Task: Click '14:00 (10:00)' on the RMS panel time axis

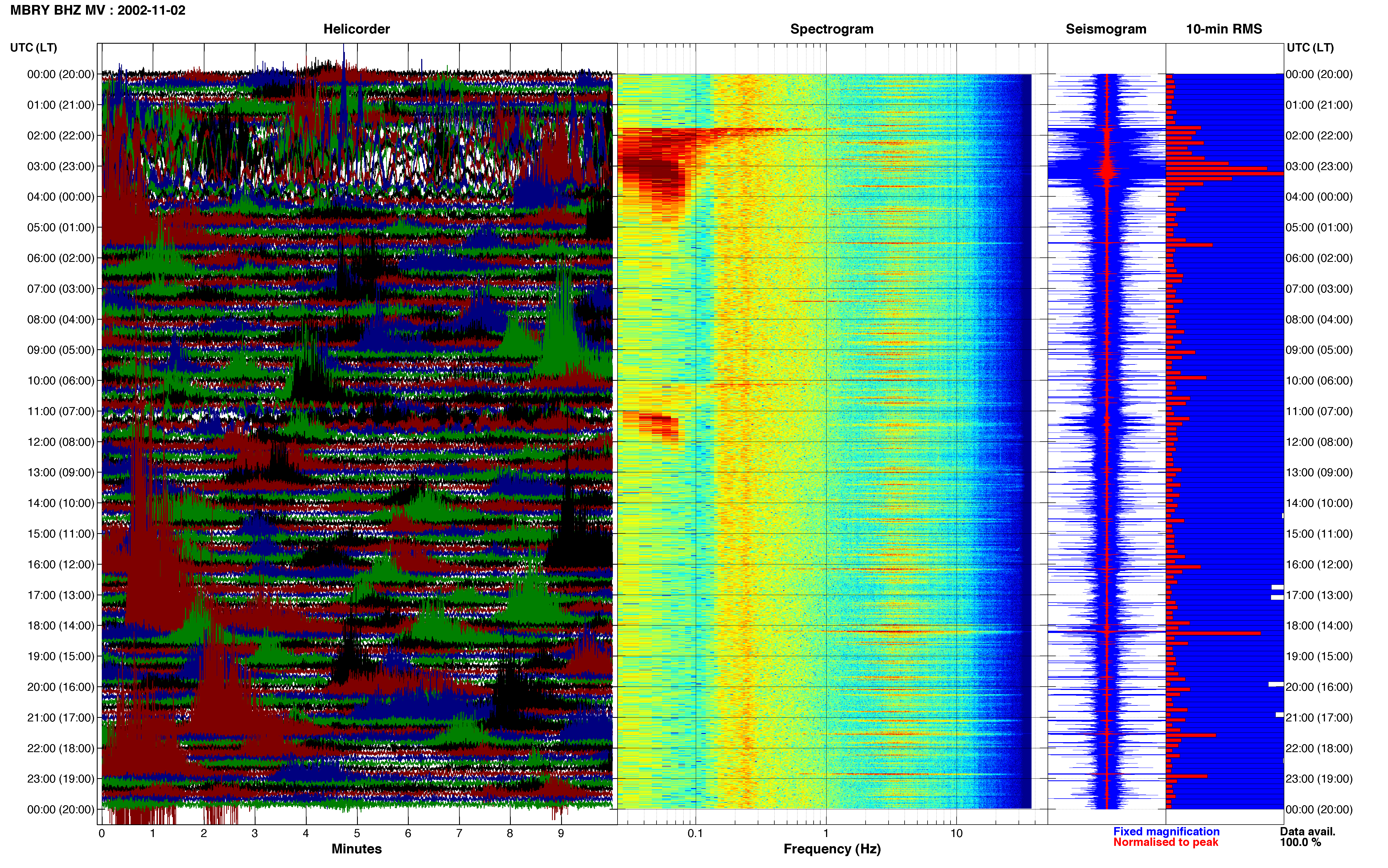Action: 1319,504
